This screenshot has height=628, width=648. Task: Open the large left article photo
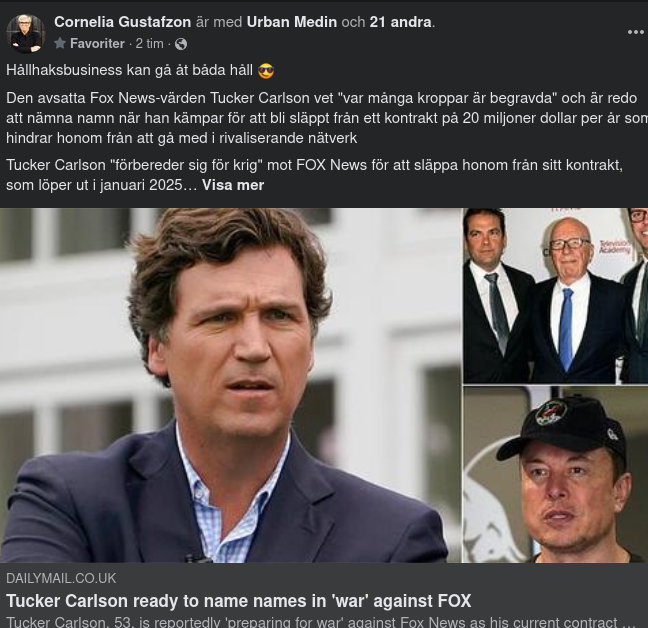click(x=230, y=385)
